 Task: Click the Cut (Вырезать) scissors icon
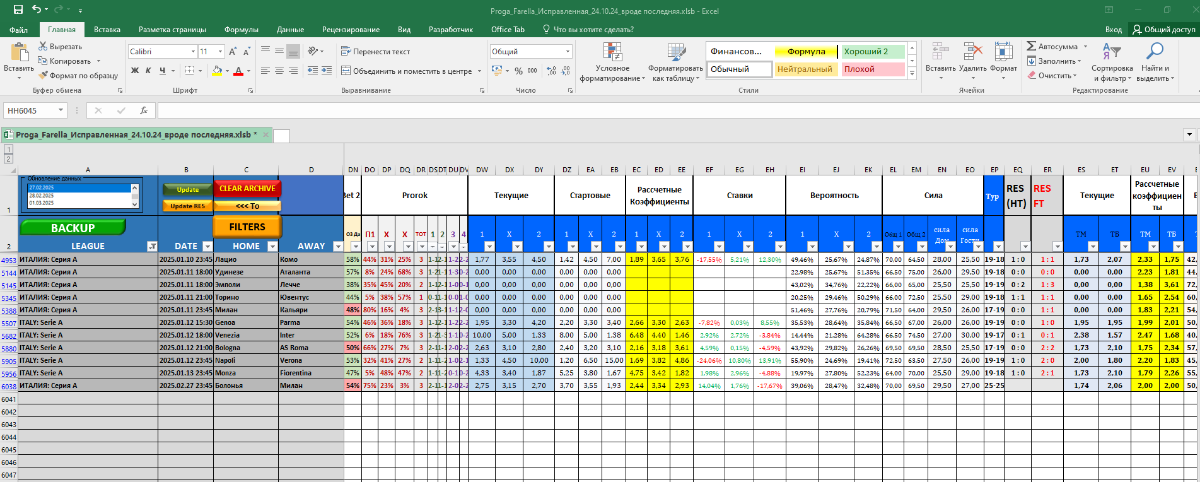(x=43, y=47)
